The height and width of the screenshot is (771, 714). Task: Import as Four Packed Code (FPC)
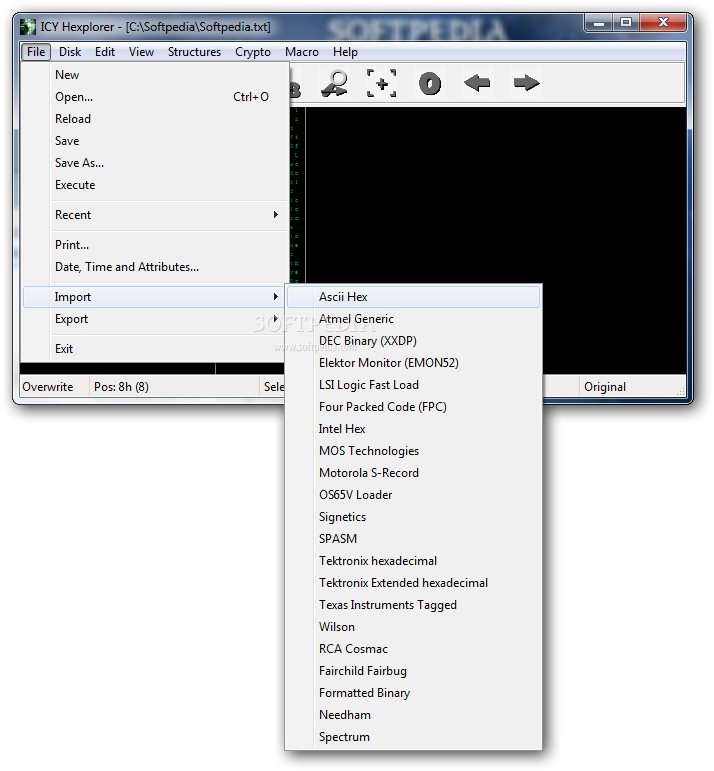pyautogui.click(x=414, y=407)
